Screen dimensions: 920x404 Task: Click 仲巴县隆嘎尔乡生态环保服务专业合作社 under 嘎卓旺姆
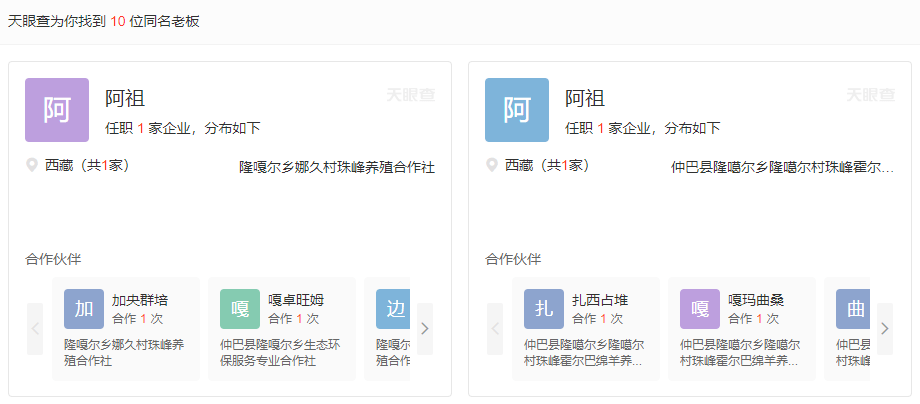[x=280, y=352]
